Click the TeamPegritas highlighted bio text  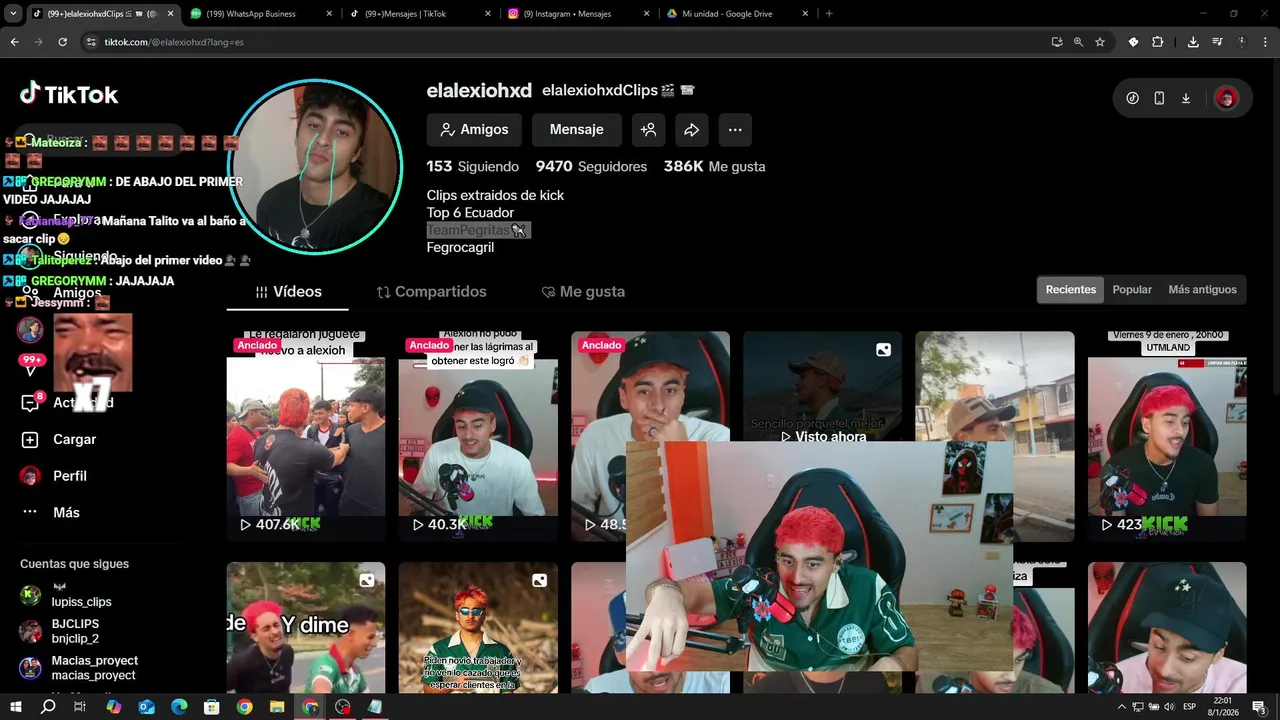point(478,230)
